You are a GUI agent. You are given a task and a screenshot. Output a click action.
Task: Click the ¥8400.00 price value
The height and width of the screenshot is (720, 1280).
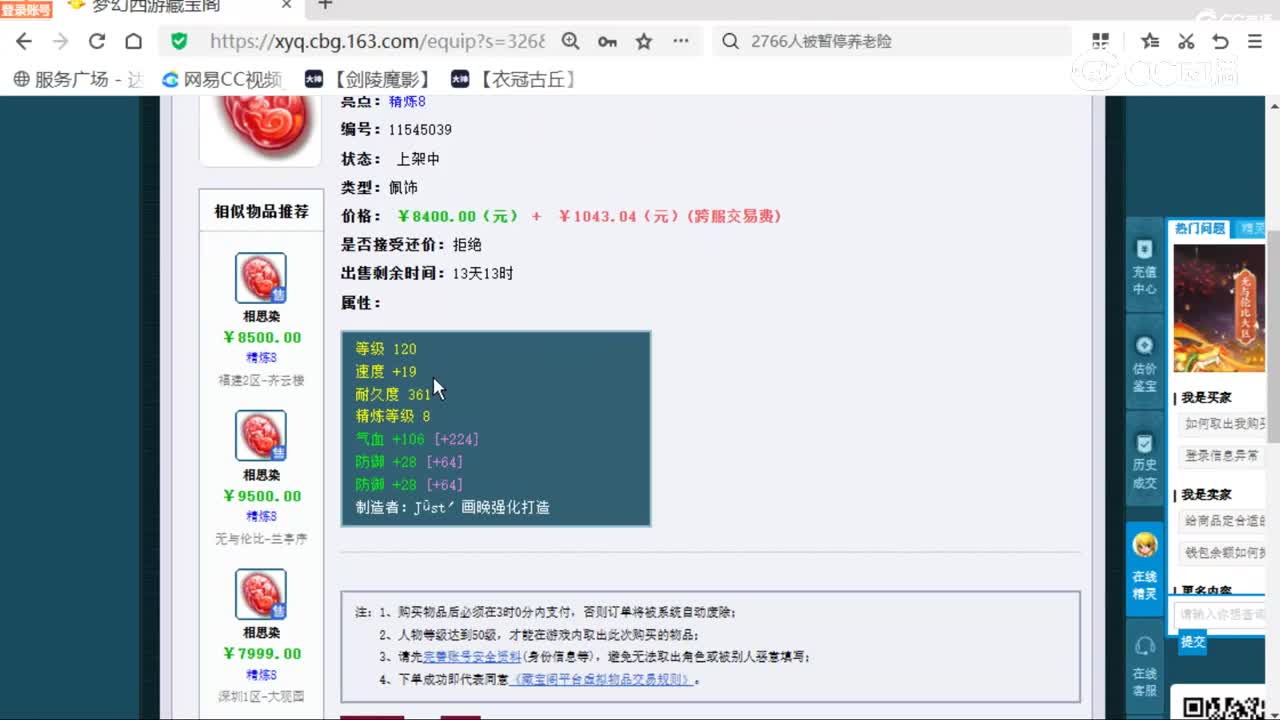458,216
